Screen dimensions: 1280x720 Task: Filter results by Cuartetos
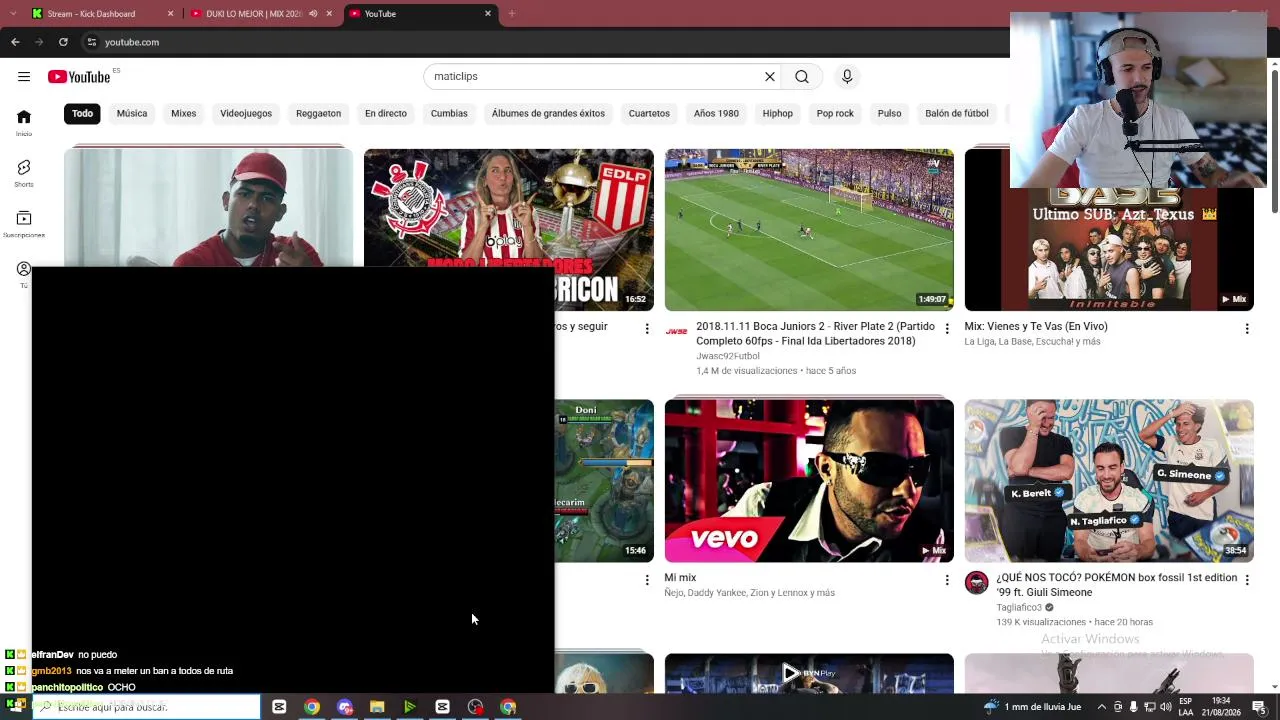click(649, 114)
